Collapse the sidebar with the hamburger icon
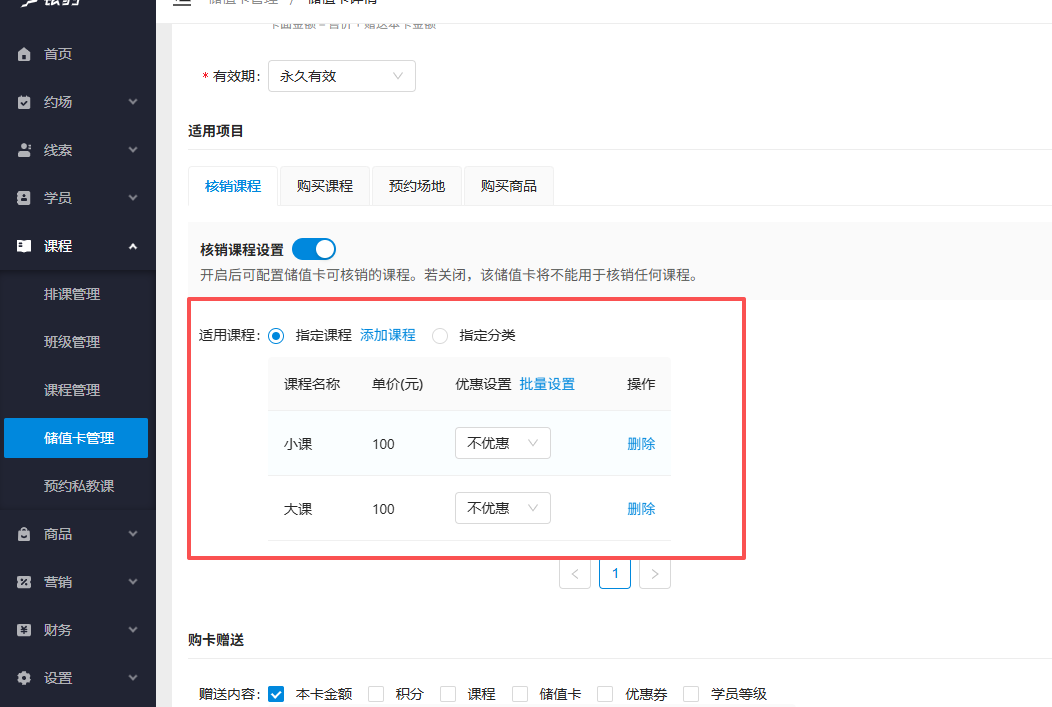This screenshot has width=1052, height=707. [x=182, y=2]
